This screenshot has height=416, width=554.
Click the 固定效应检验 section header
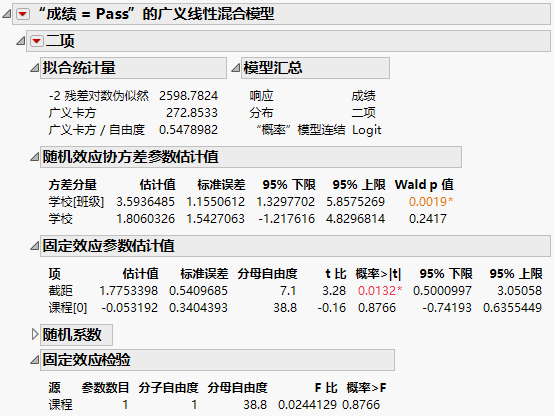[x=217, y=360]
